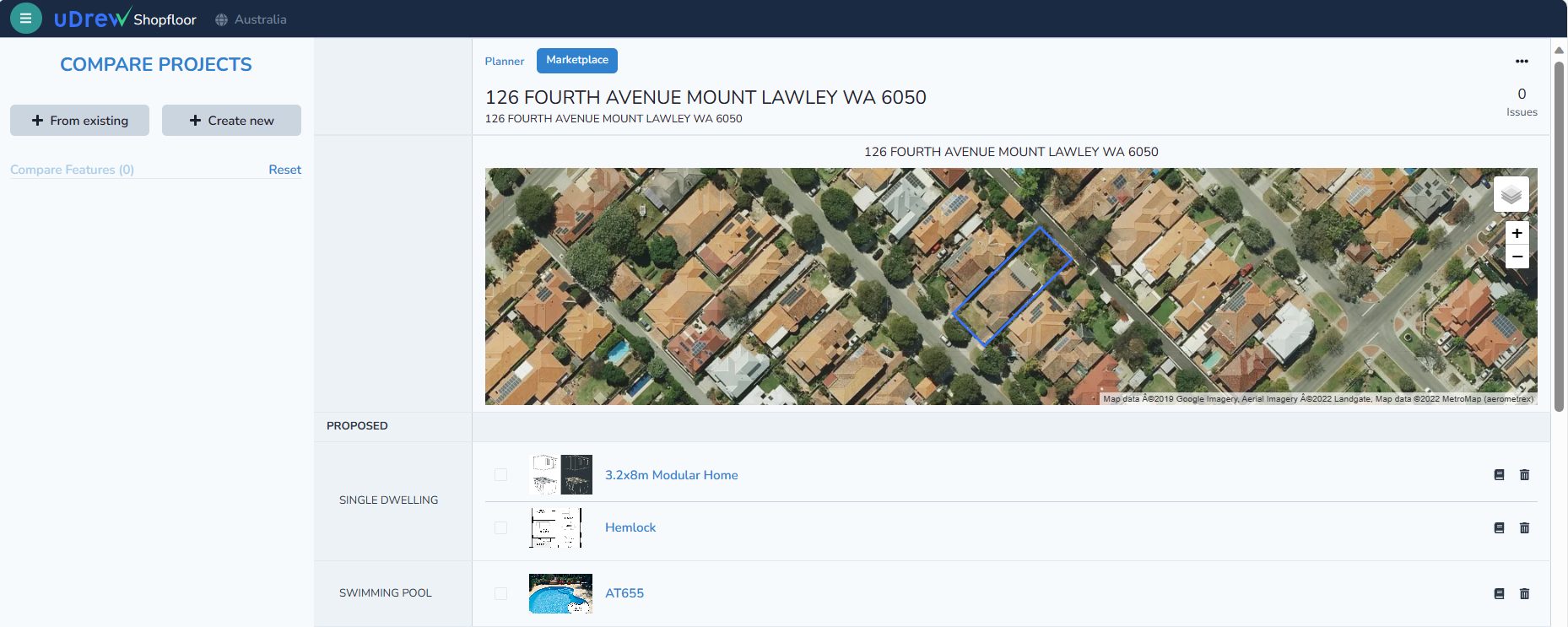Switch to the Planner tab
This screenshot has height=627, width=1568.
tap(504, 62)
